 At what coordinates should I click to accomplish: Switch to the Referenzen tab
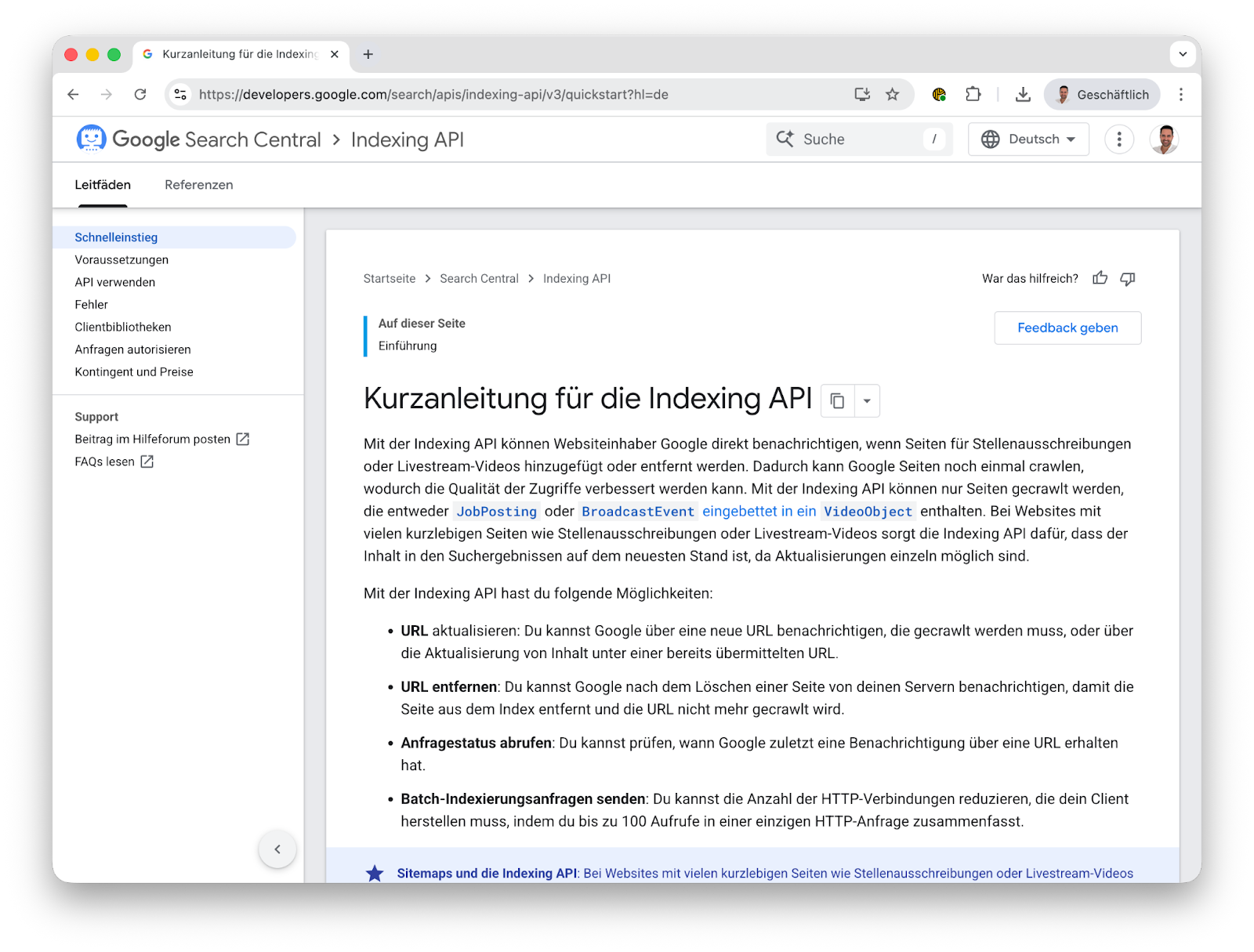click(x=199, y=185)
